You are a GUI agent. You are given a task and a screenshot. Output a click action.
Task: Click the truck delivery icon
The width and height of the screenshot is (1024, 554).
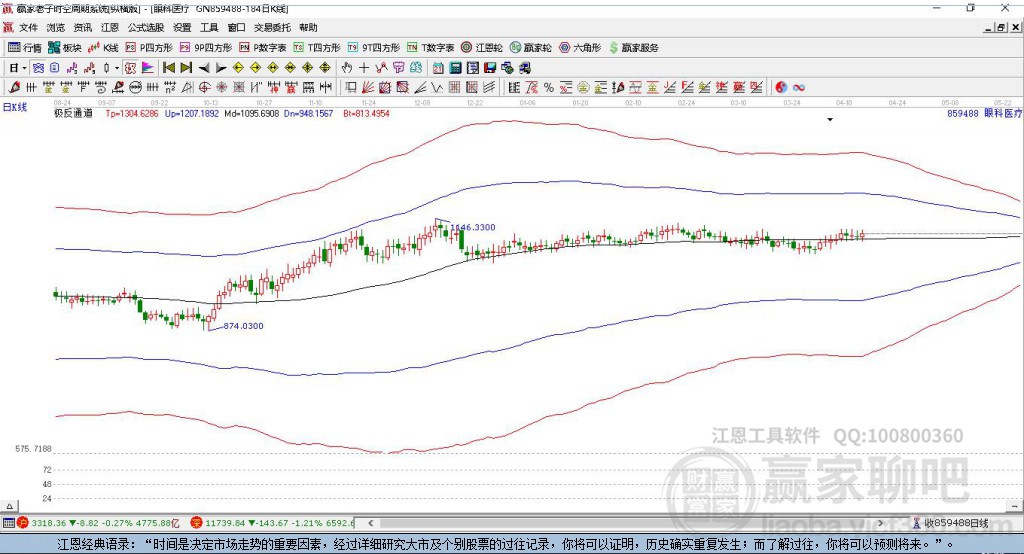(x=525, y=68)
